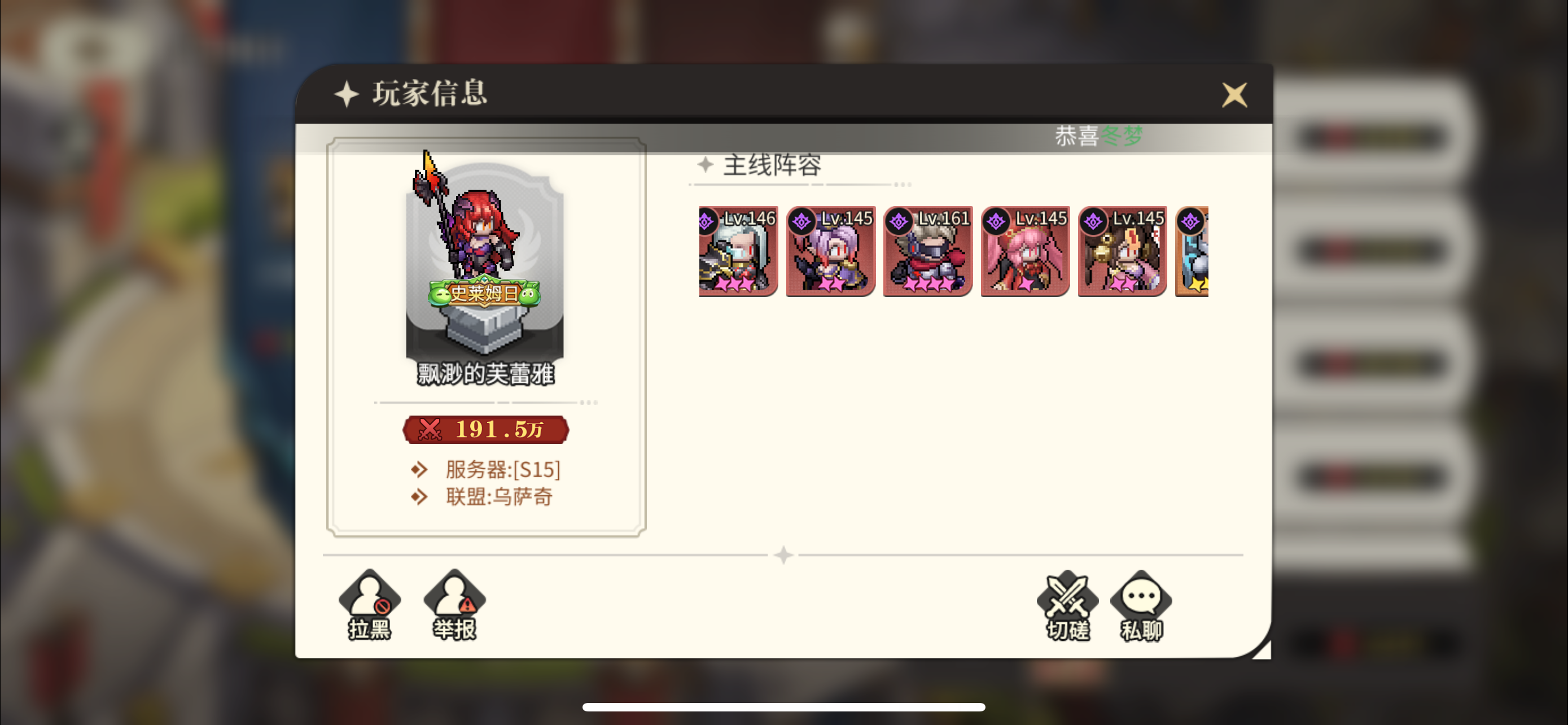
Task: Tap the 联盟:乌萨奇 alliance text
Action: (499, 497)
